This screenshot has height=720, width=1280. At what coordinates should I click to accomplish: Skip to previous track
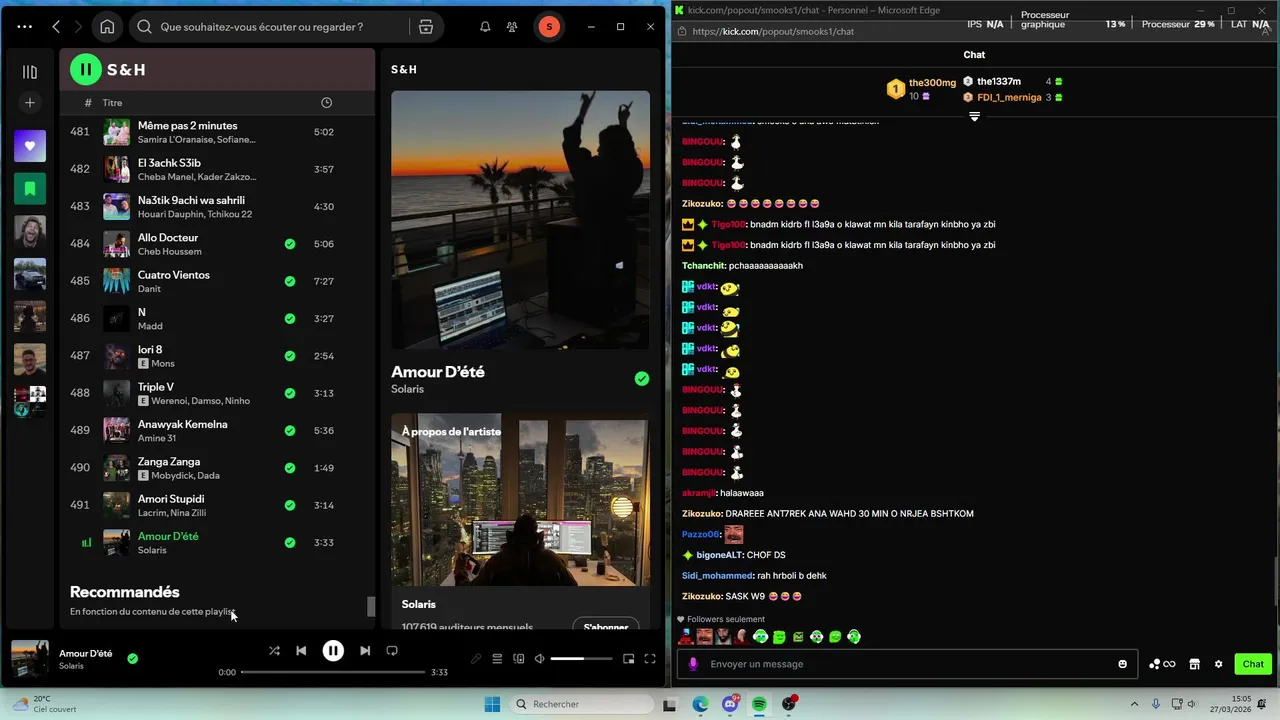click(x=301, y=651)
